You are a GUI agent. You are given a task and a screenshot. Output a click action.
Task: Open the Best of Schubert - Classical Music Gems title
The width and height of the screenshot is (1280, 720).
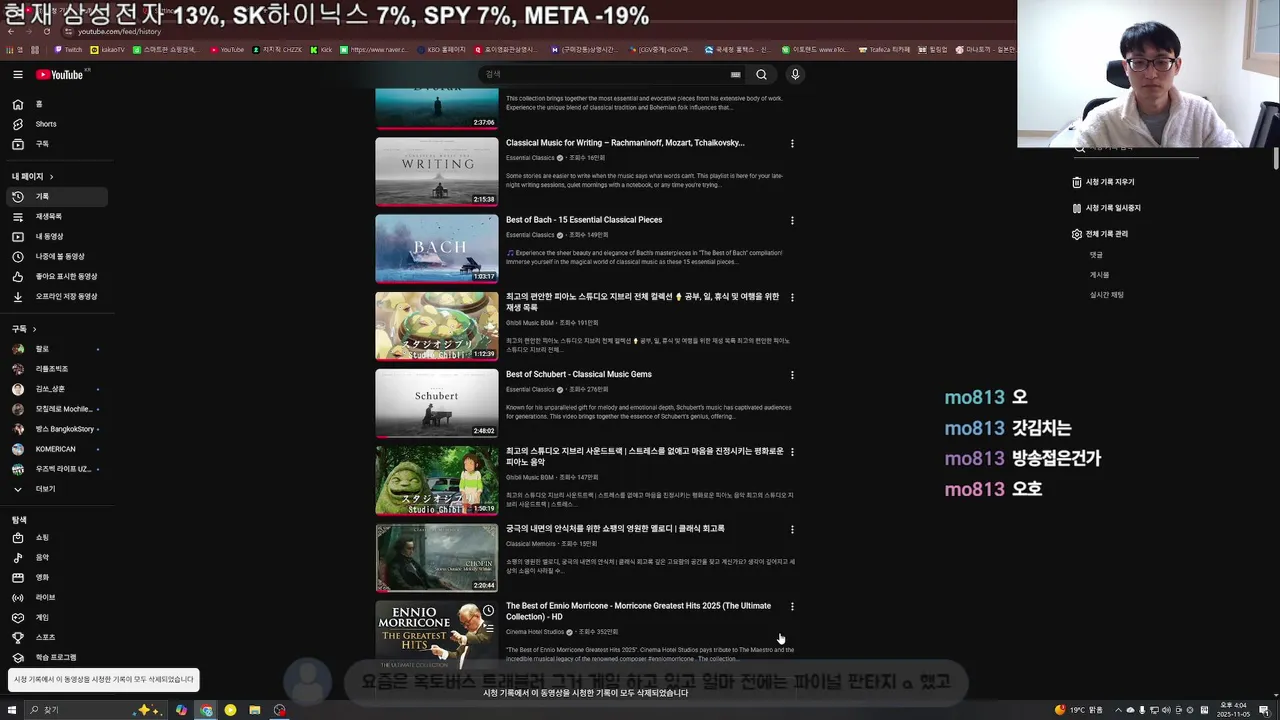coord(578,375)
